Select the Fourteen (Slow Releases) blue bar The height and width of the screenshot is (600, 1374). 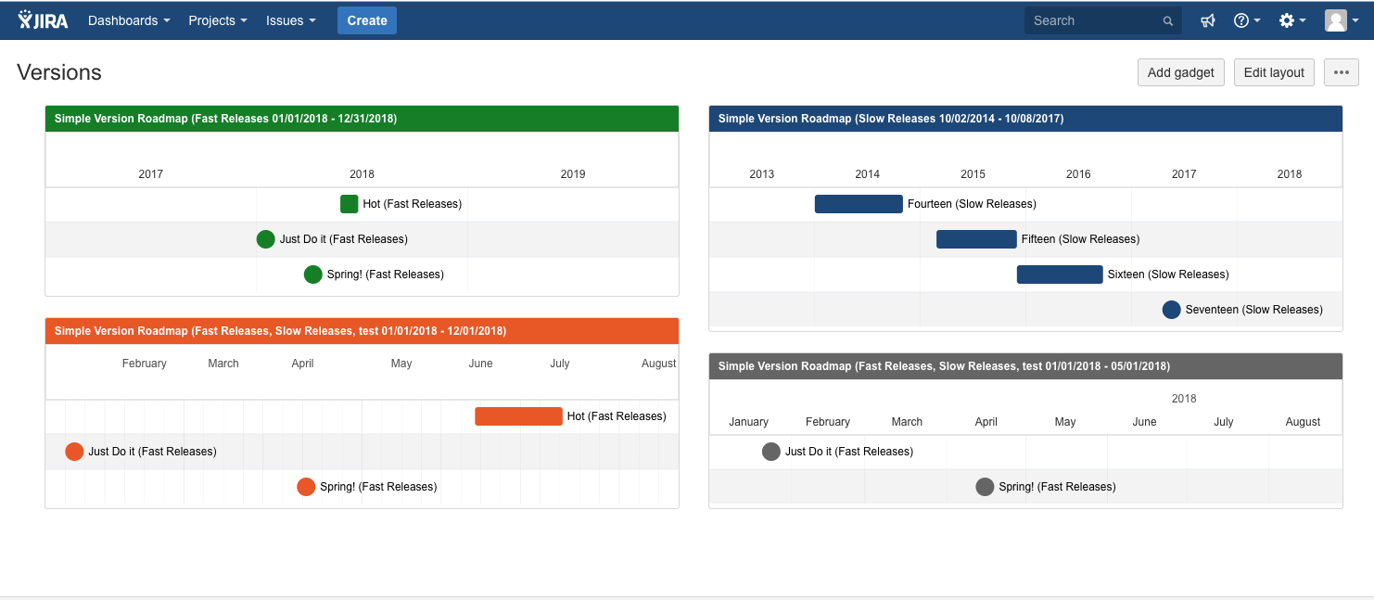859,204
